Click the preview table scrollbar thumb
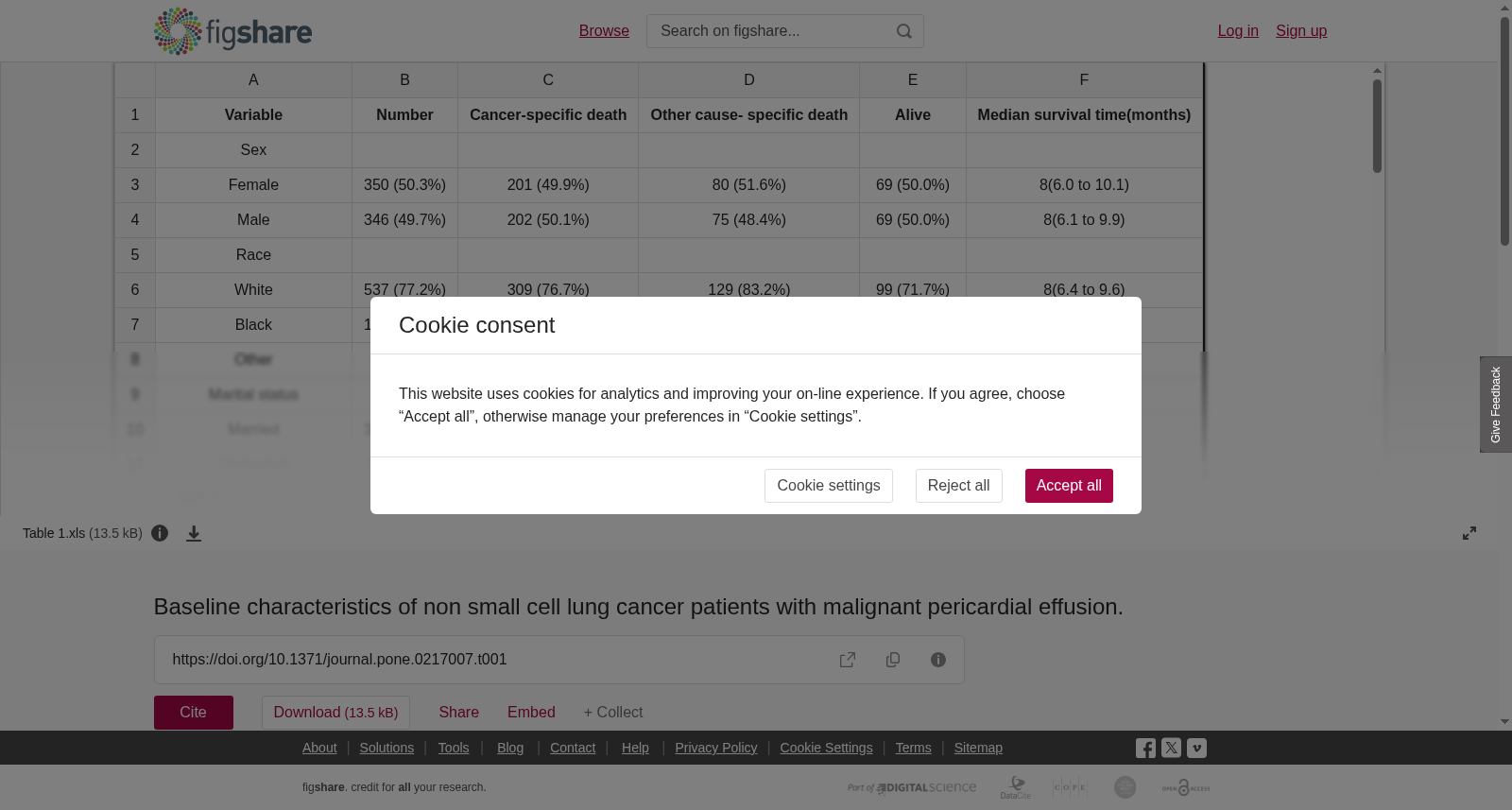The height and width of the screenshot is (810, 1512). click(x=1378, y=126)
